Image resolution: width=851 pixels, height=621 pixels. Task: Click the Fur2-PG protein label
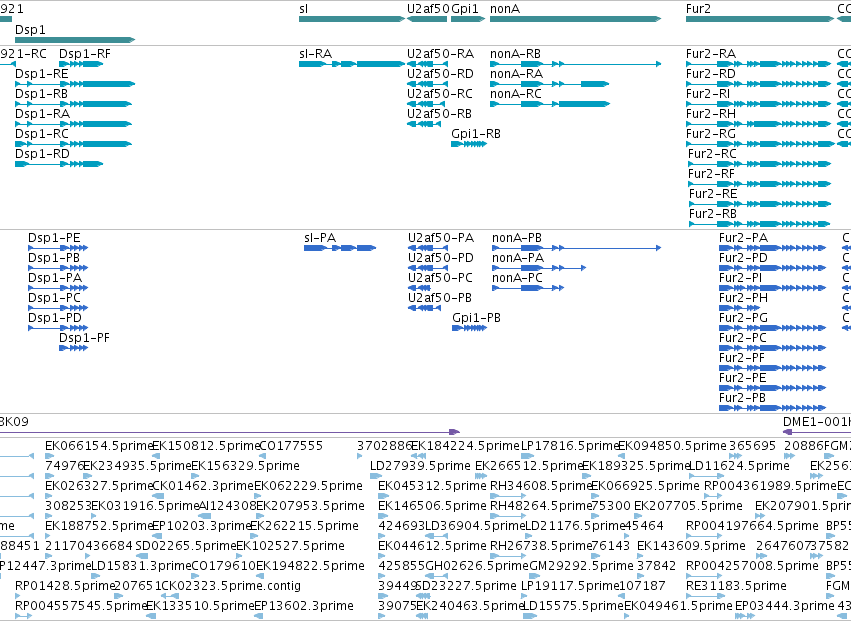744,319
